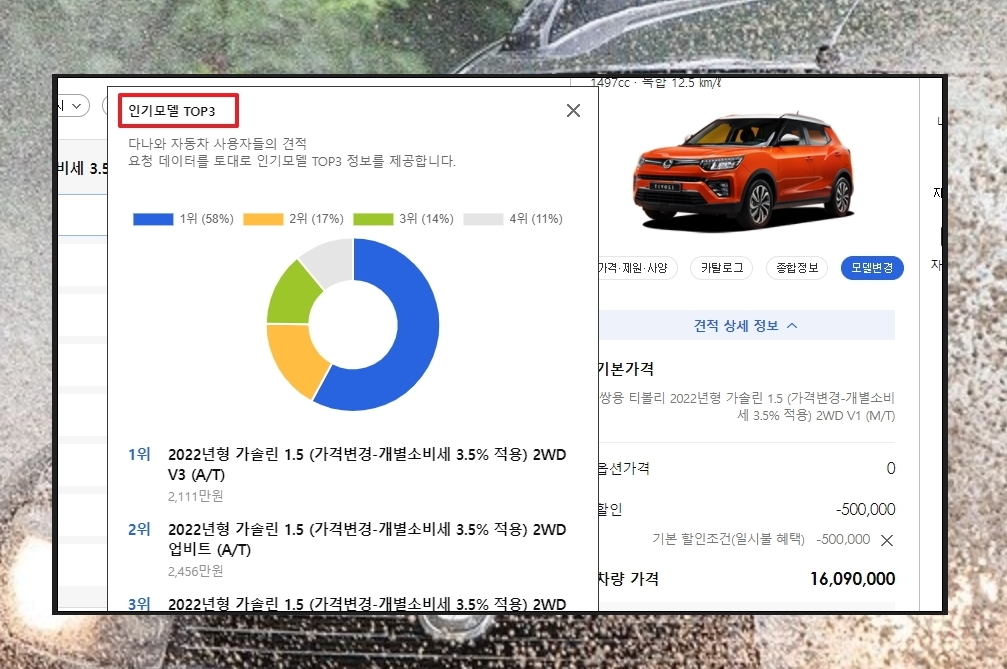Click the green 3위 (14%) legend swatch

click(x=373, y=220)
